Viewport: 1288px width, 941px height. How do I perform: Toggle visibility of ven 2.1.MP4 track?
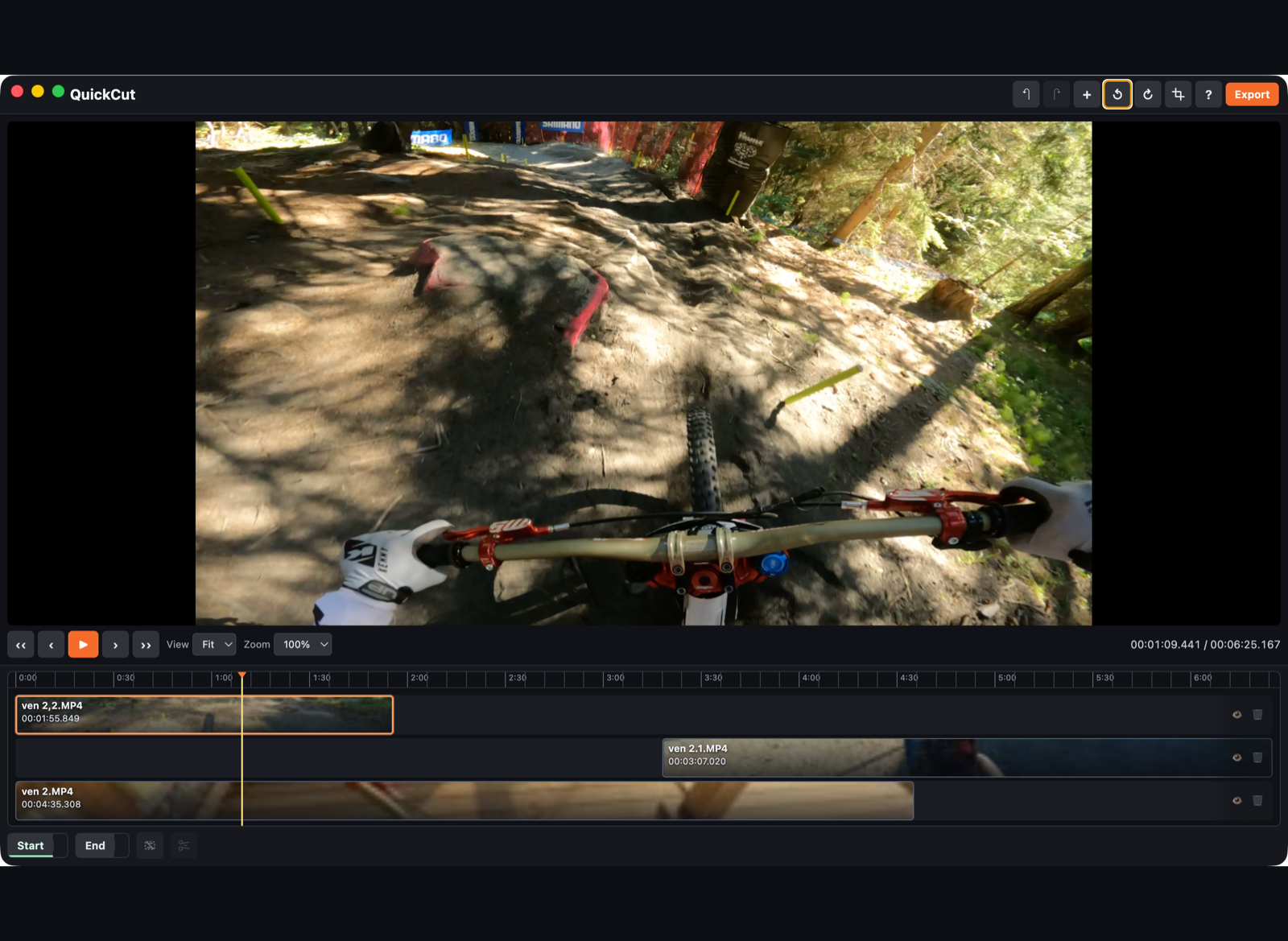[x=1237, y=757]
